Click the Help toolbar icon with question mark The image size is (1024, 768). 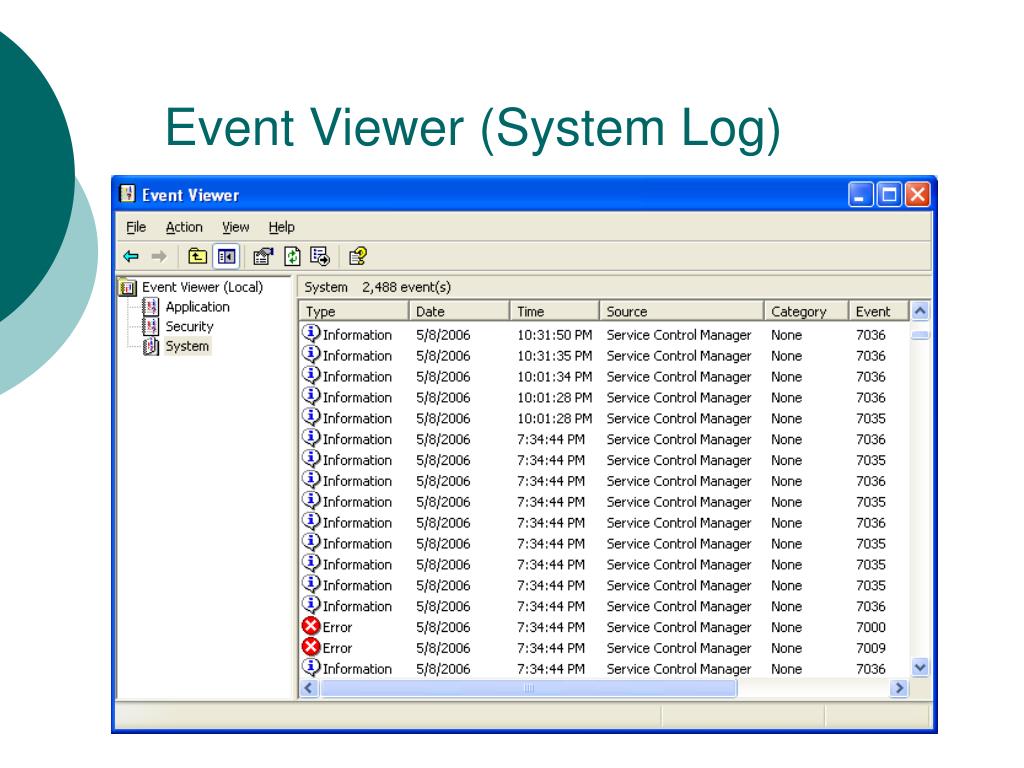pos(358,256)
